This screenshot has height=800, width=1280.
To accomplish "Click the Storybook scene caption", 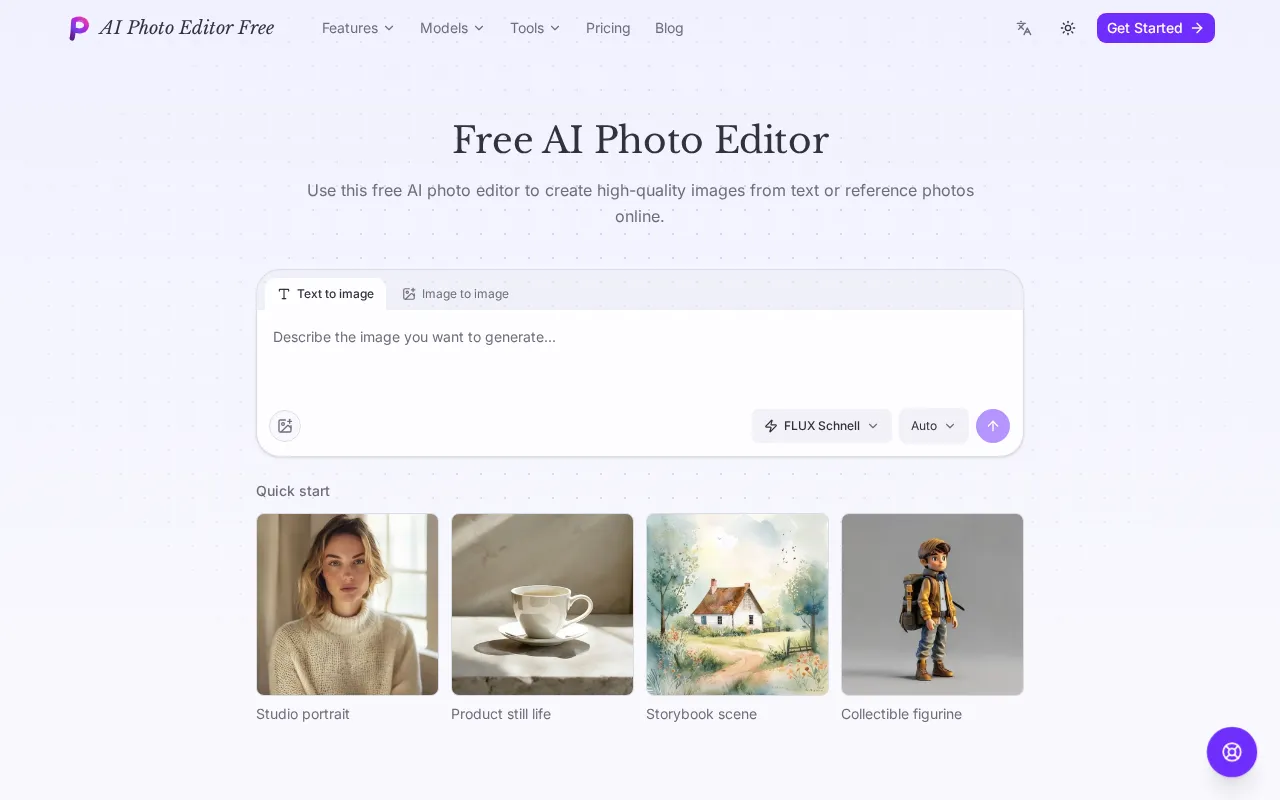I will pyautogui.click(x=701, y=714).
